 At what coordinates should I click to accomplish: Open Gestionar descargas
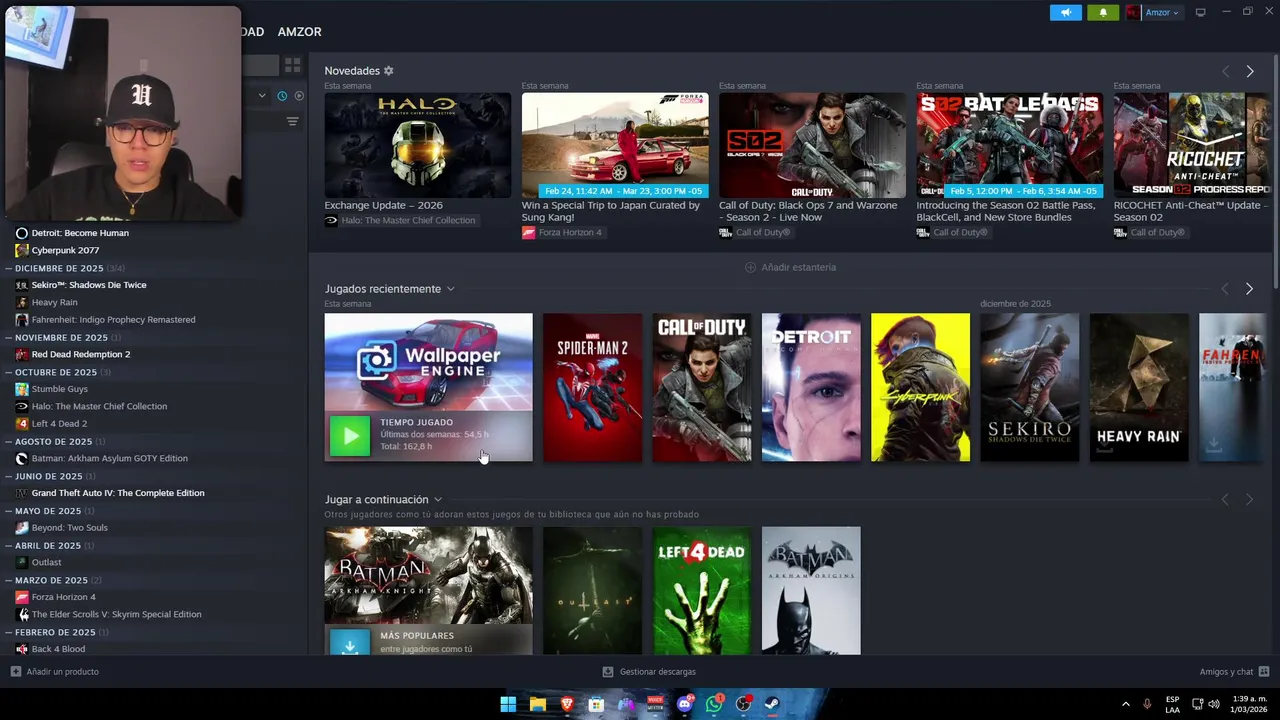point(649,672)
